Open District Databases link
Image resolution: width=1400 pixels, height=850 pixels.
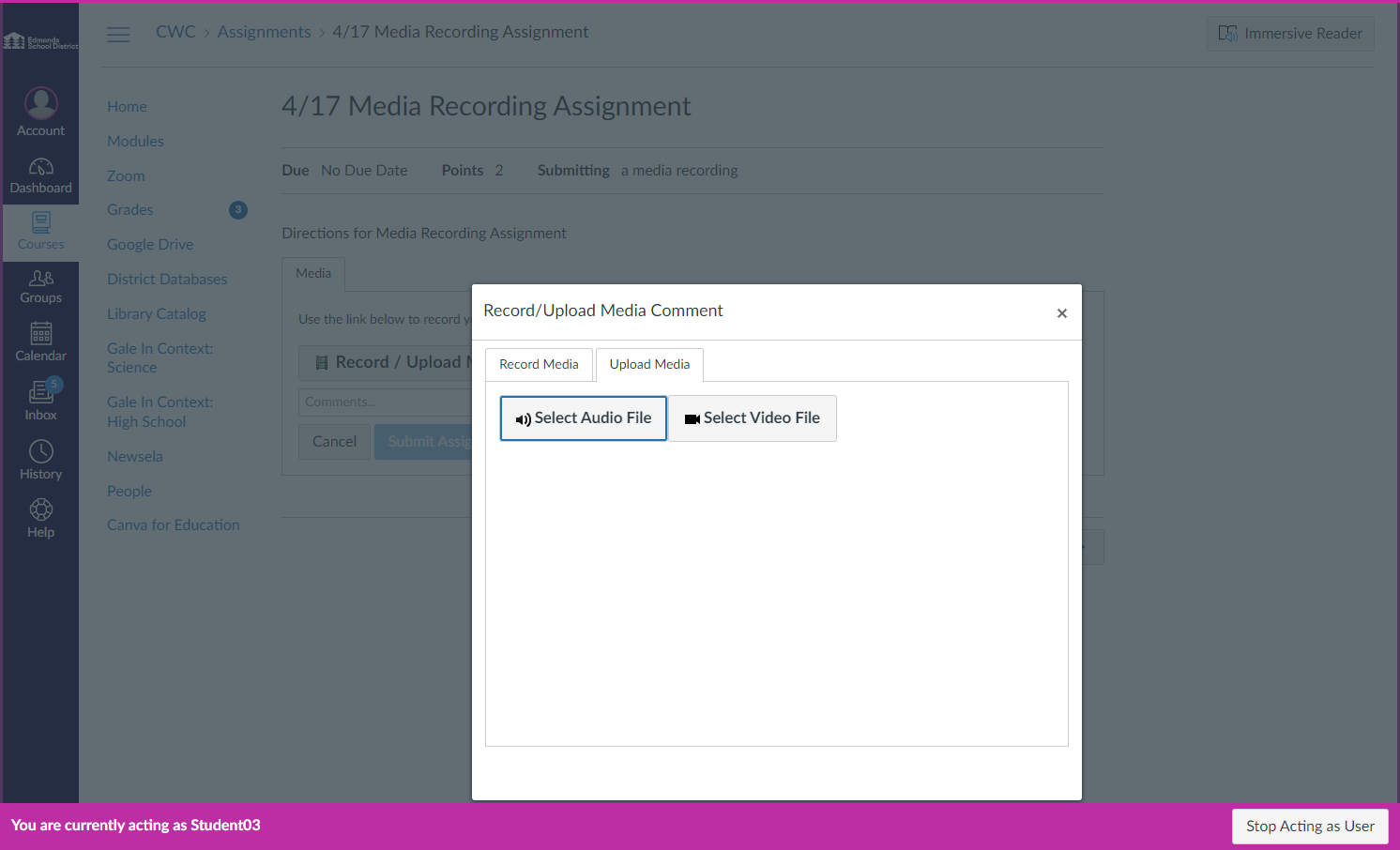(167, 280)
